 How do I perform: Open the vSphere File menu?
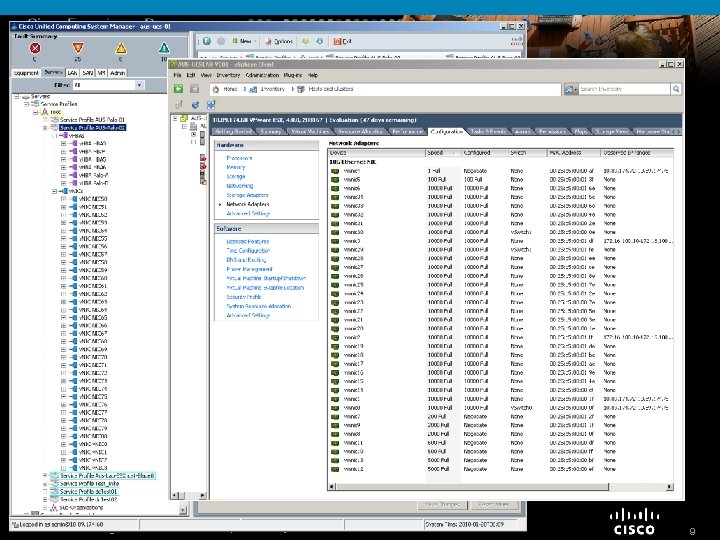pyautogui.click(x=177, y=75)
